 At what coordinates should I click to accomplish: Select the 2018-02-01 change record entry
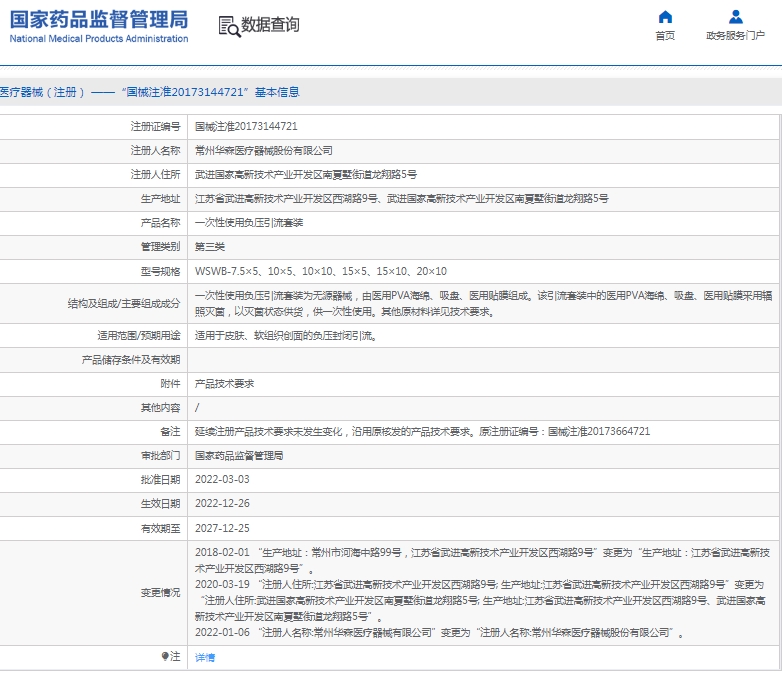coord(482,560)
